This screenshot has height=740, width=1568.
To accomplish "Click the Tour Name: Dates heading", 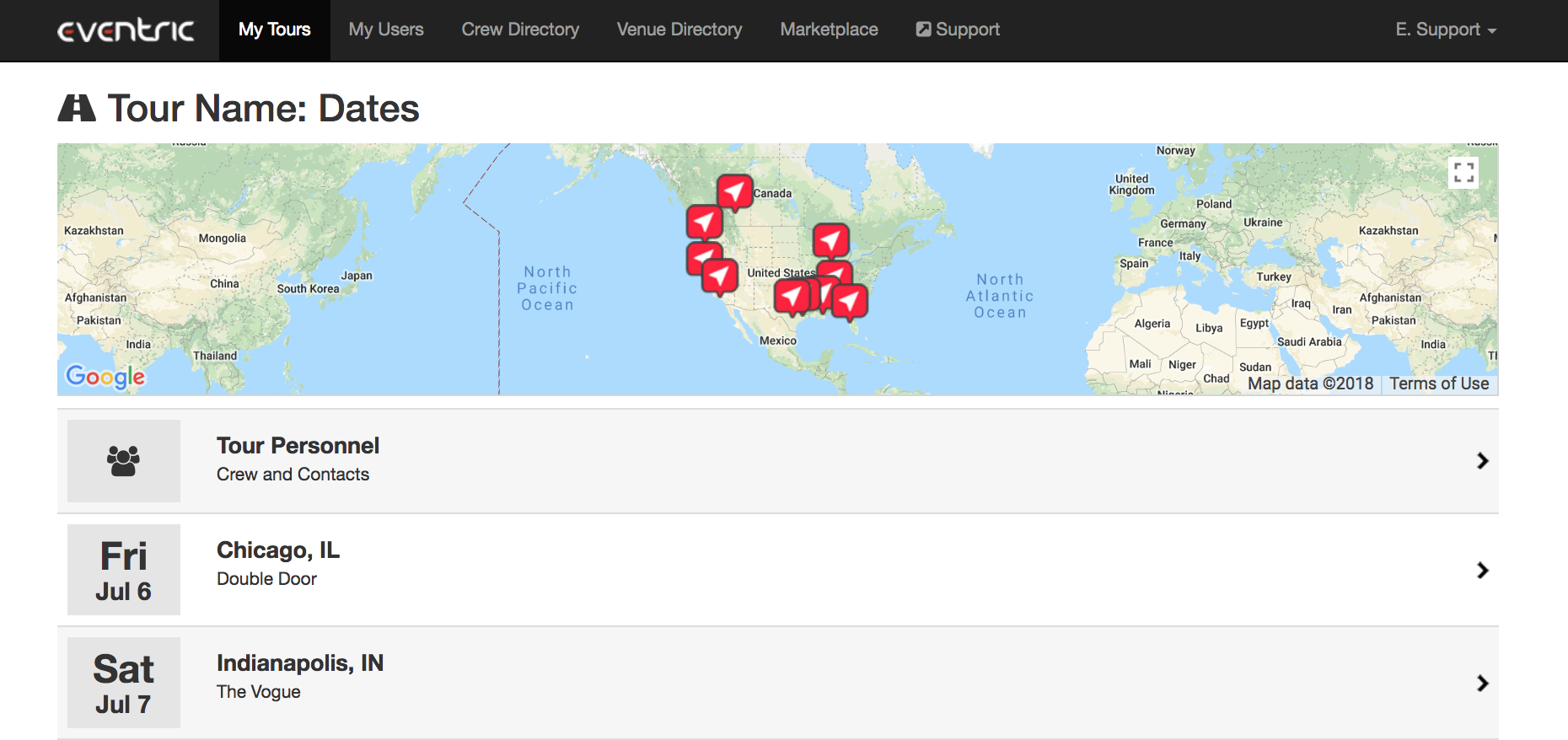I will coord(263,108).
